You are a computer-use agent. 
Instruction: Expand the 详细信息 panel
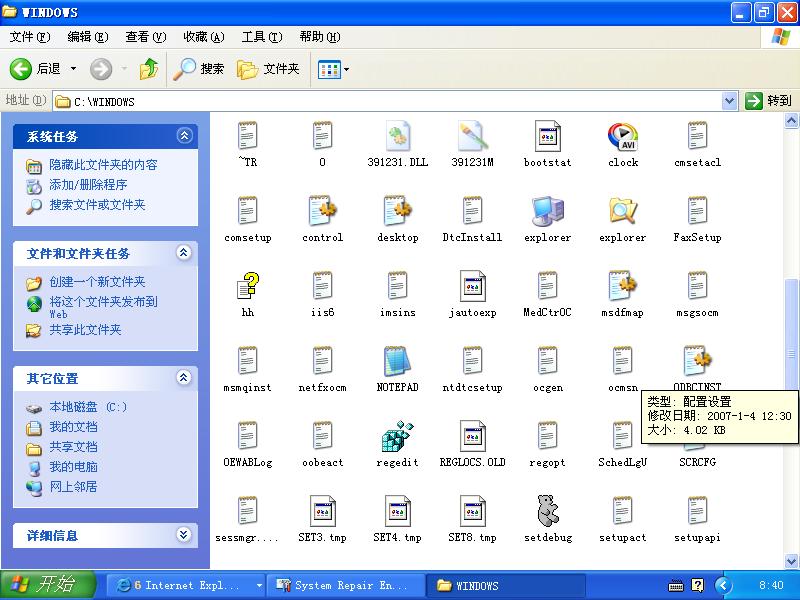[x=184, y=535]
